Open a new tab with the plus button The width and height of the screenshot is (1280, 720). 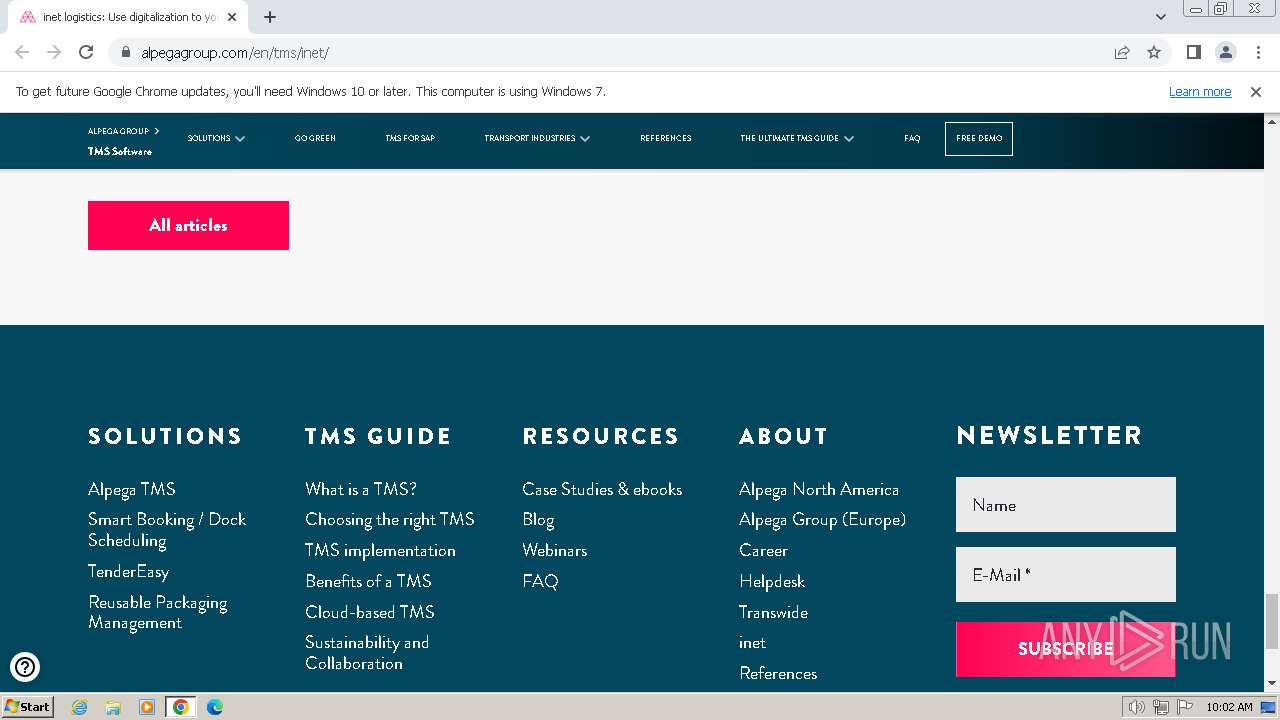(270, 17)
